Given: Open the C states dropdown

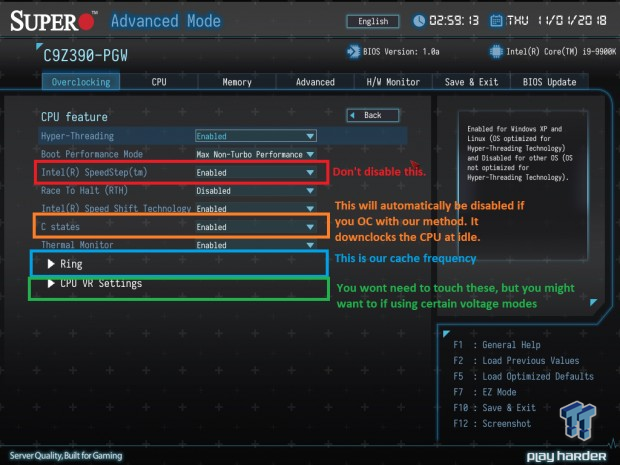Looking at the screenshot, I should pos(256,227).
